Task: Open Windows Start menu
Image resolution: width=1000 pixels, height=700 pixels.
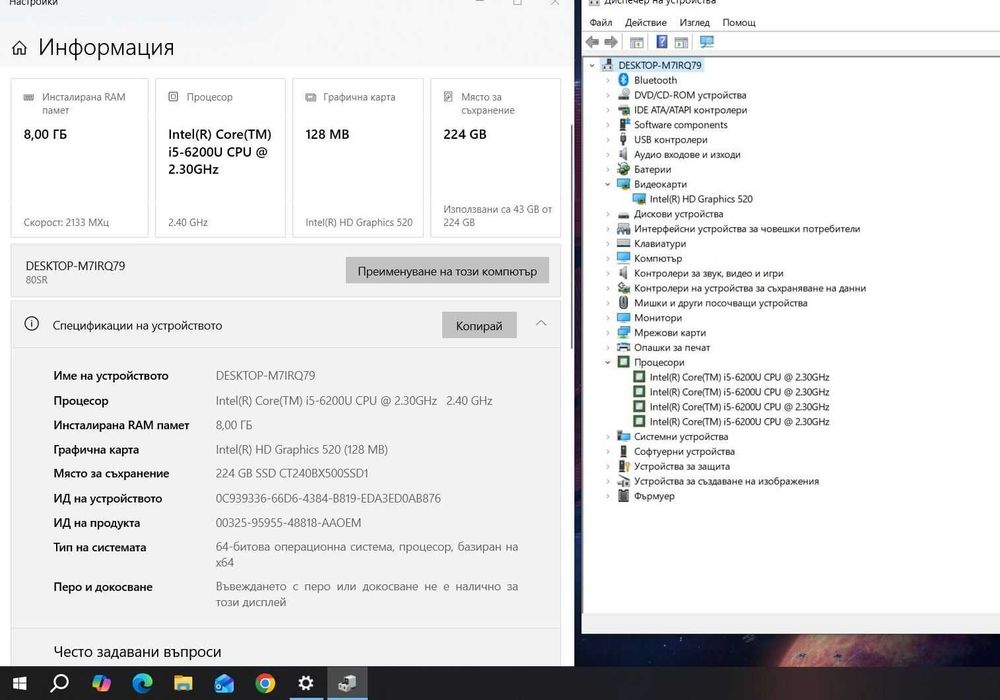Action: tap(20, 683)
